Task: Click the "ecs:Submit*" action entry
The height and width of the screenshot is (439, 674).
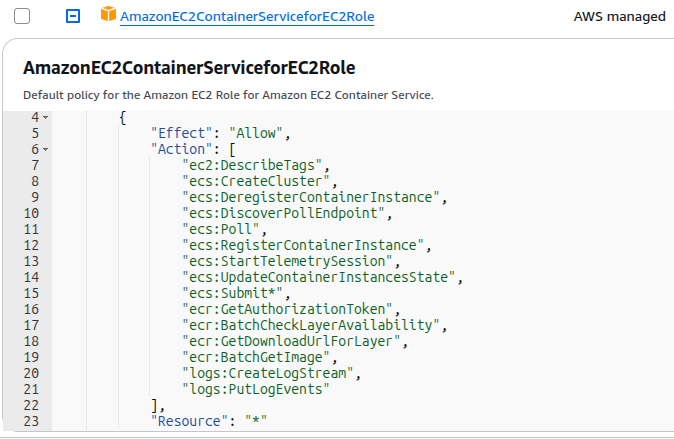Action: [x=232, y=294]
